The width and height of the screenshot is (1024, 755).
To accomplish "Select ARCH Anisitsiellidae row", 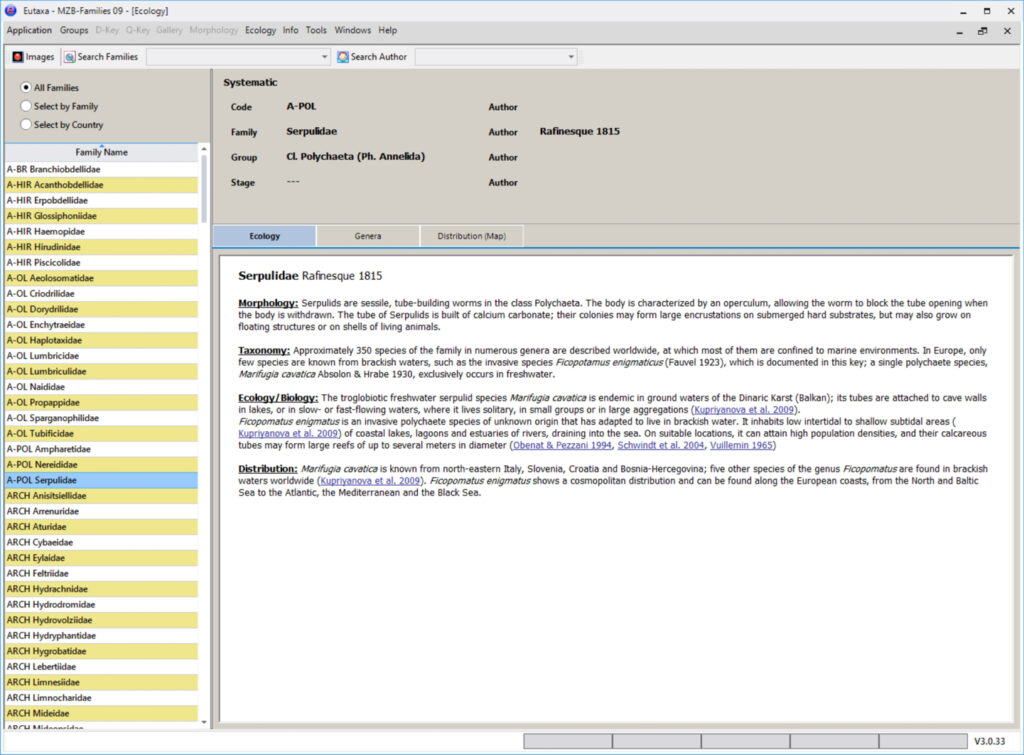I will click(x=101, y=496).
